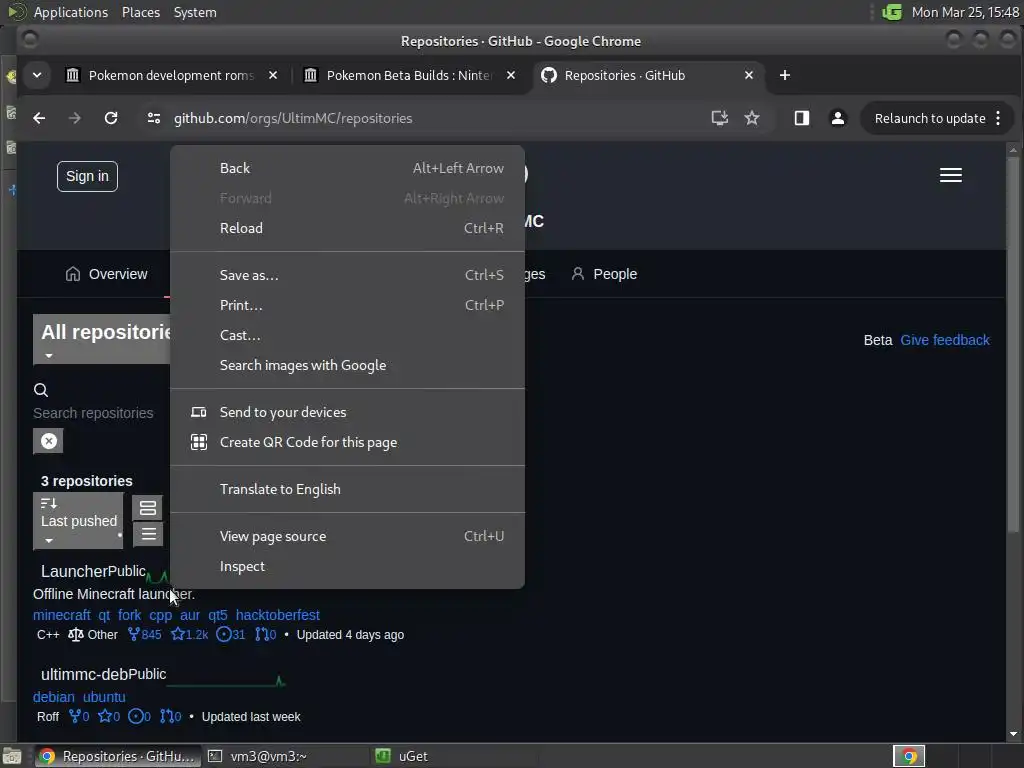Click the hacktoberfest topic tag
Viewport: 1024px width, 768px height.
coord(278,615)
